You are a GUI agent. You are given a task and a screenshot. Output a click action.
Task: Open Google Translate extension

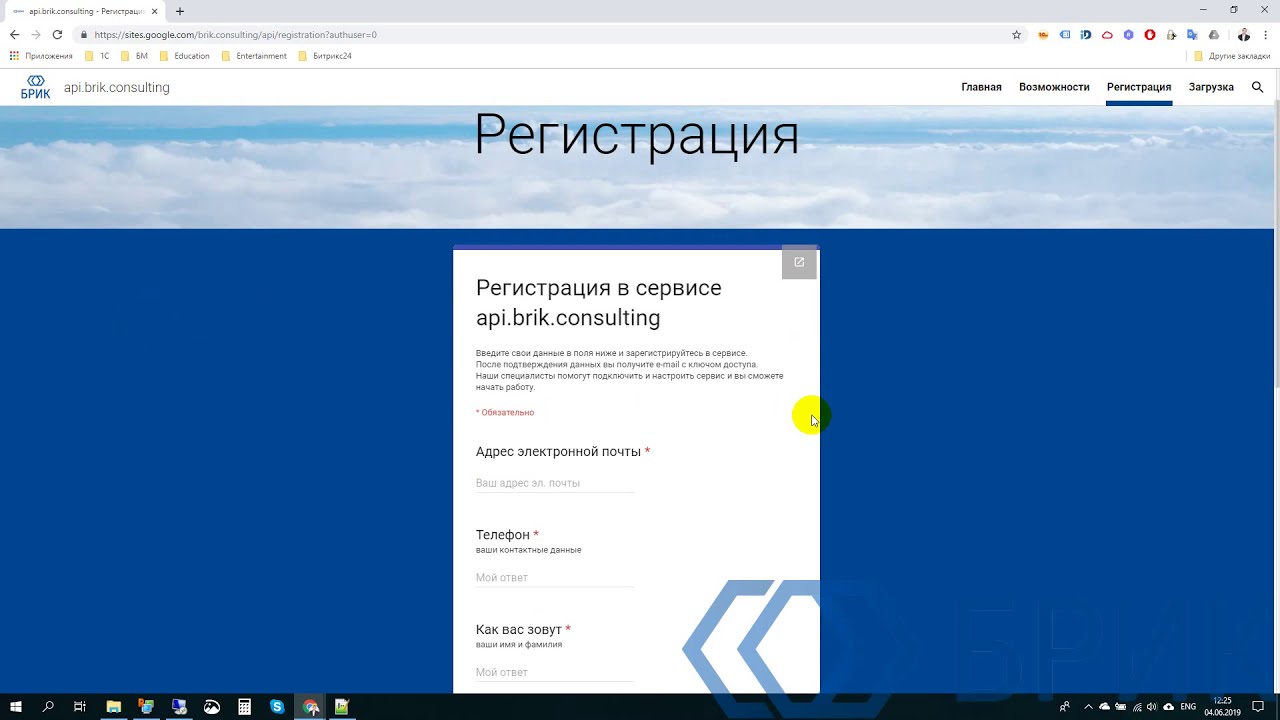1192,35
